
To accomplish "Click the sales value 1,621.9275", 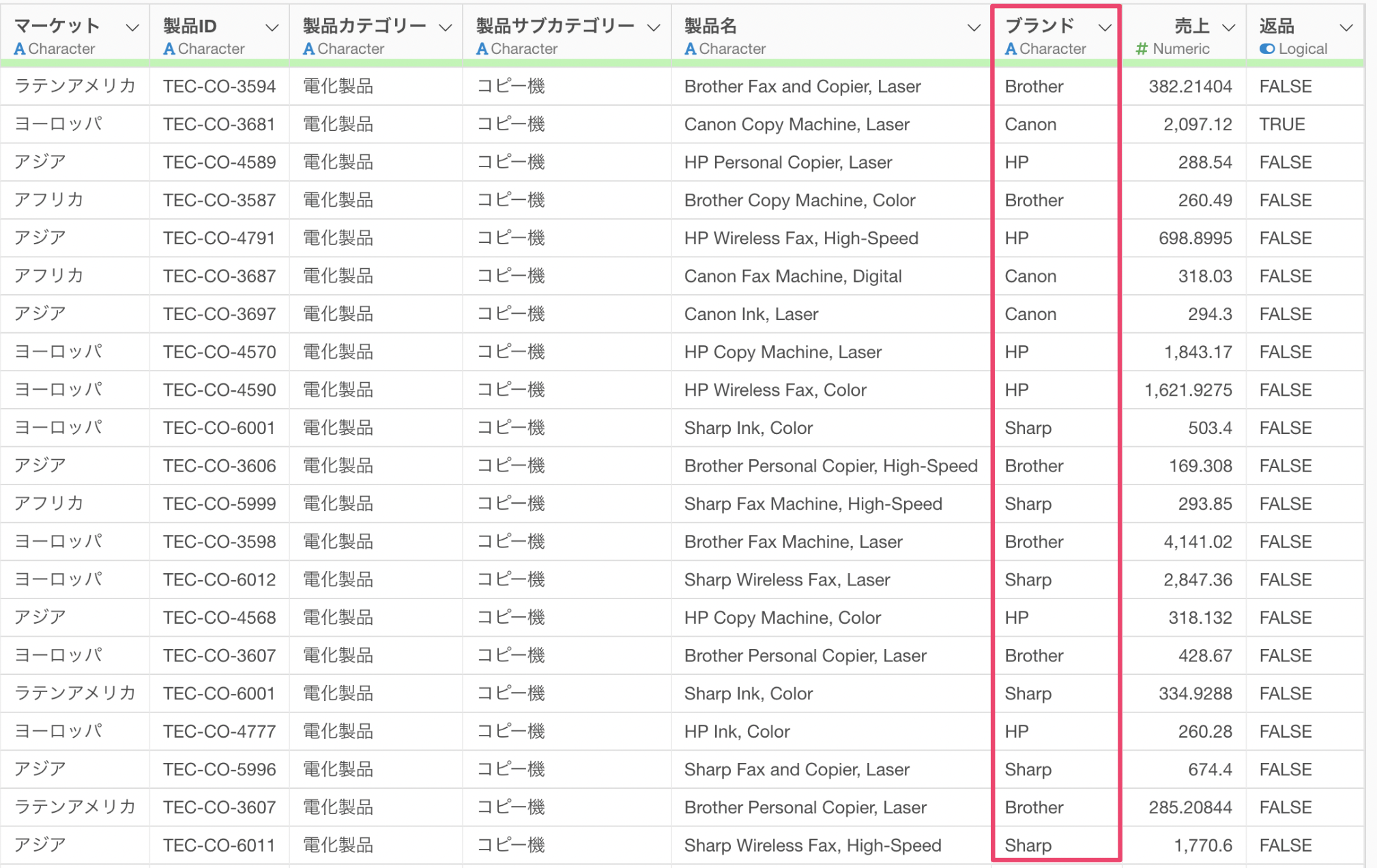I will click(1188, 390).
